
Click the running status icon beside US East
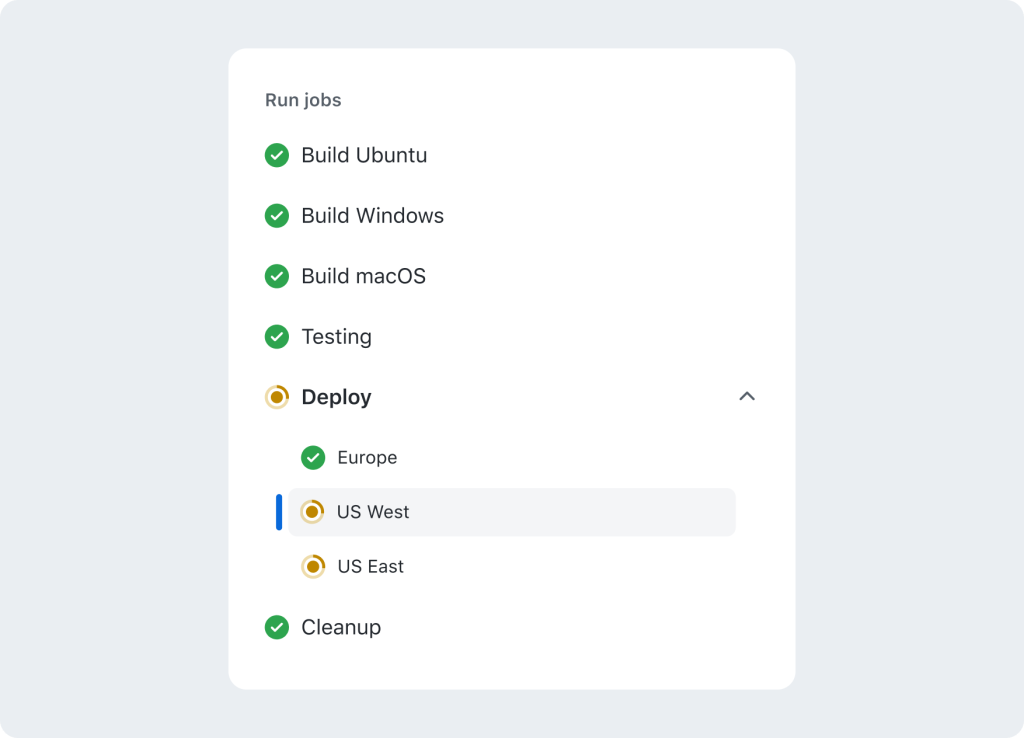point(313,566)
